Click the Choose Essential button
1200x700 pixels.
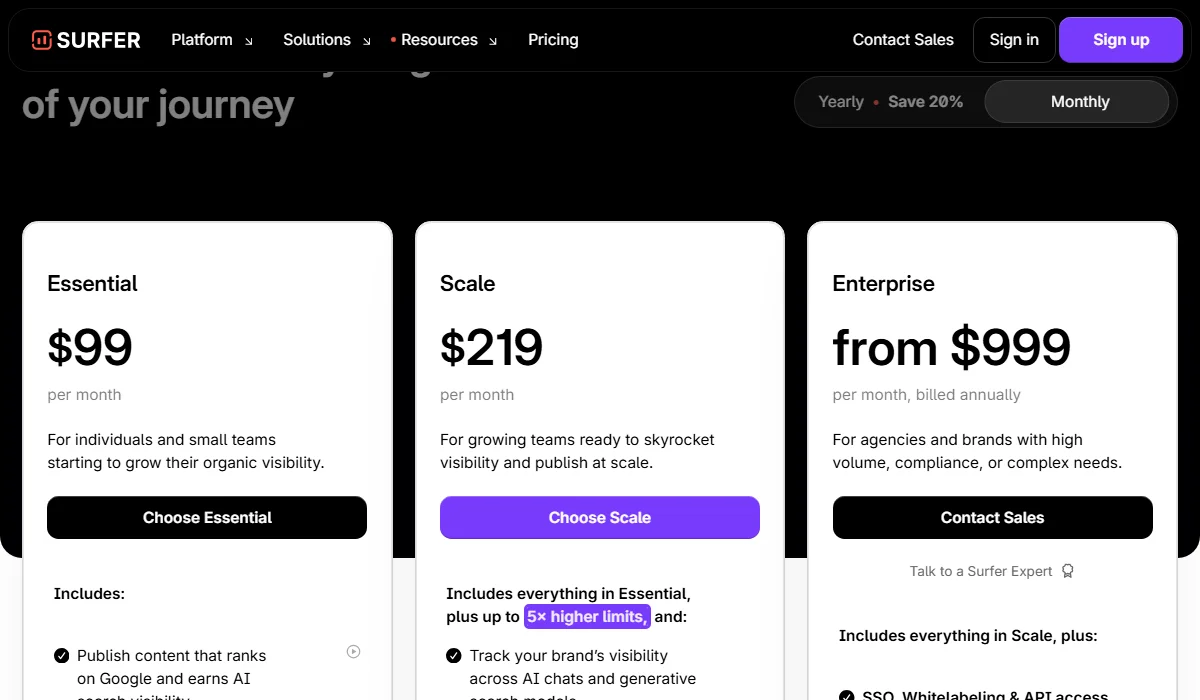tap(207, 517)
